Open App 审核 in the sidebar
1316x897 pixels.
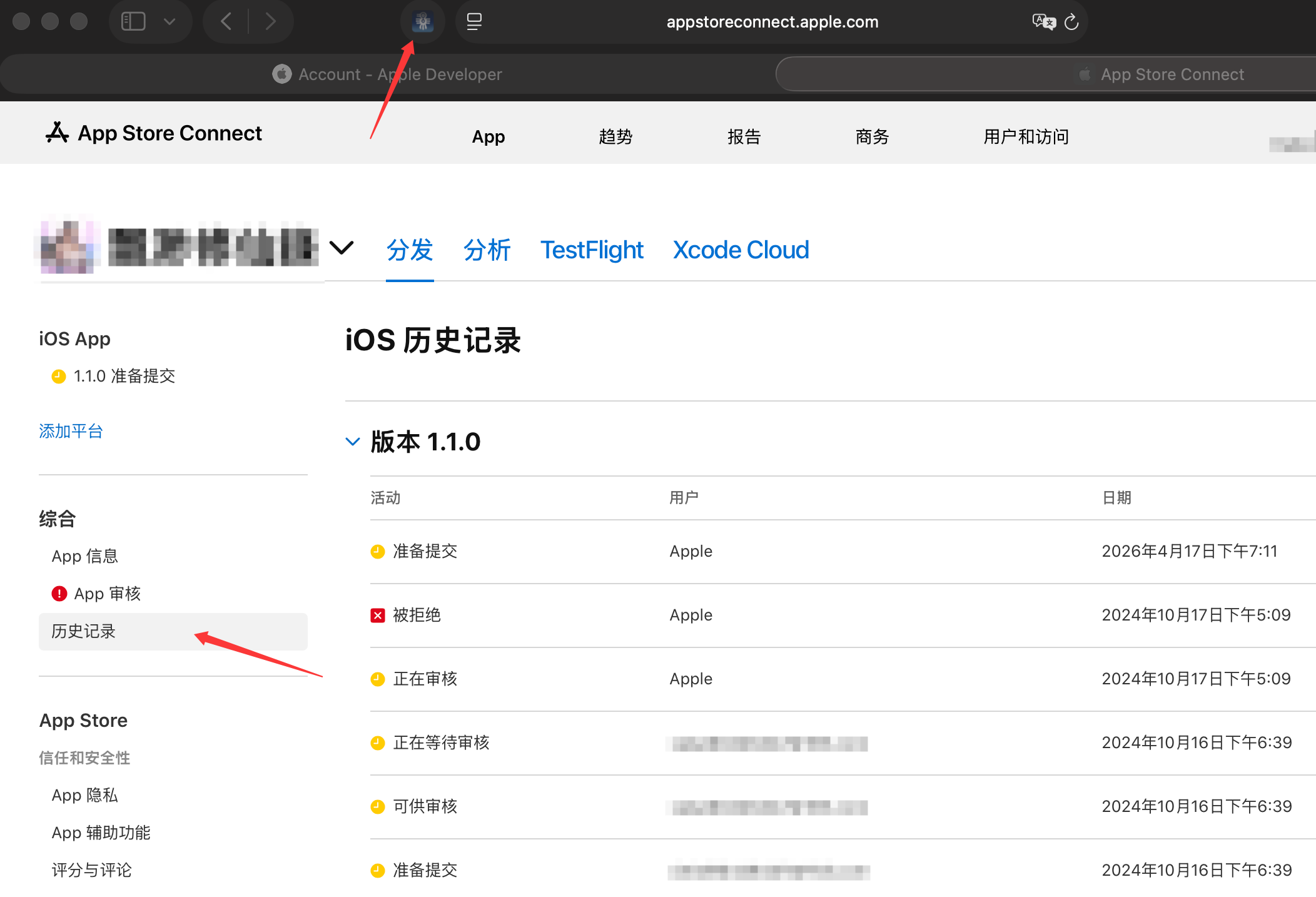pyautogui.click(x=108, y=594)
